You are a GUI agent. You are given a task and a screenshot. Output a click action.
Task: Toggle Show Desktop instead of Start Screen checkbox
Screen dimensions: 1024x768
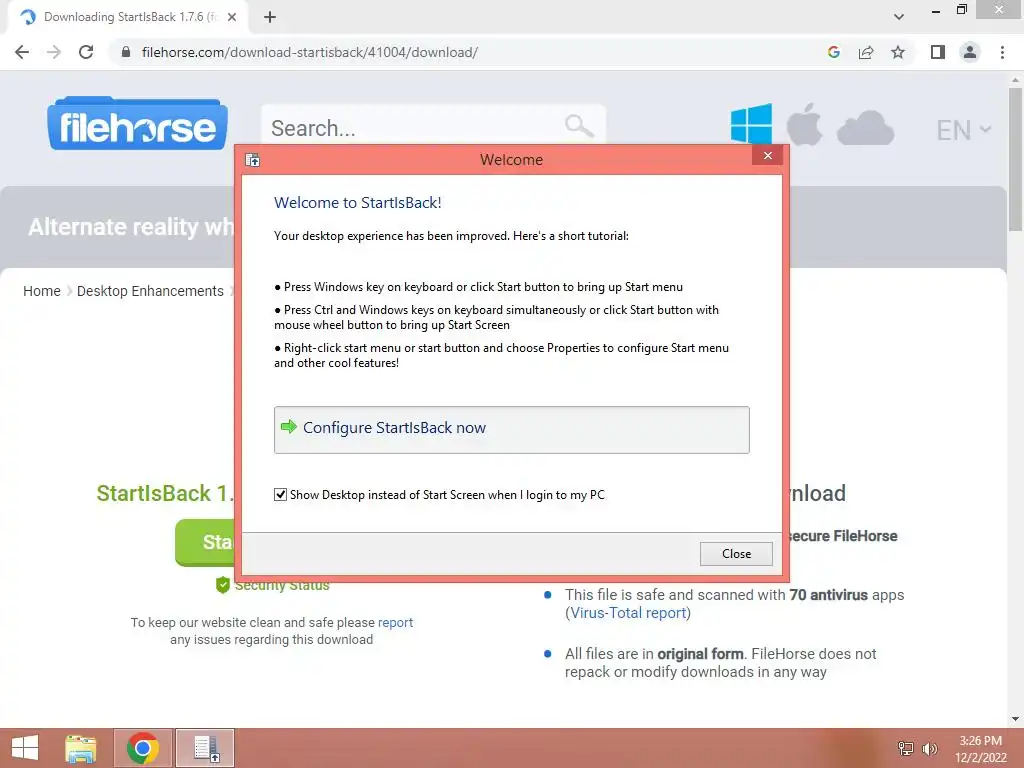tap(280, 494)
